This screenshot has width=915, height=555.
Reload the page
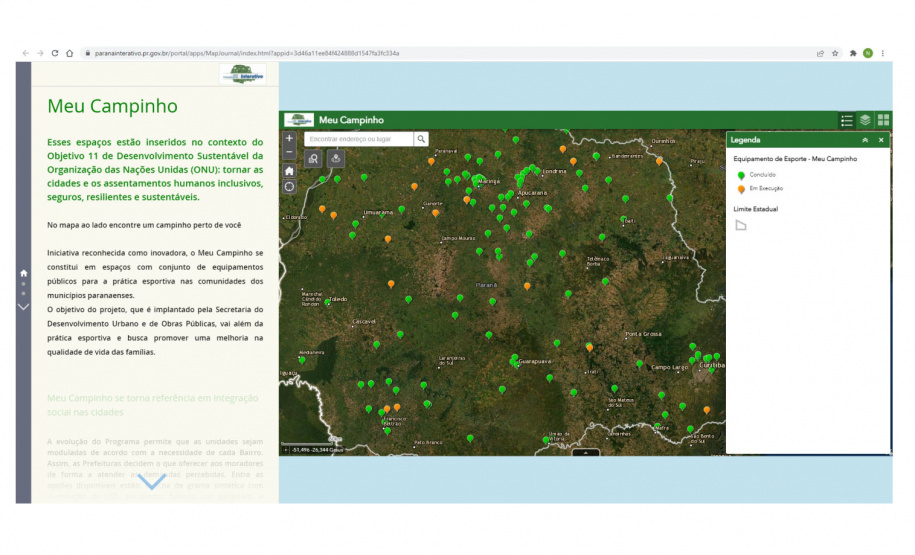point(55,53)
